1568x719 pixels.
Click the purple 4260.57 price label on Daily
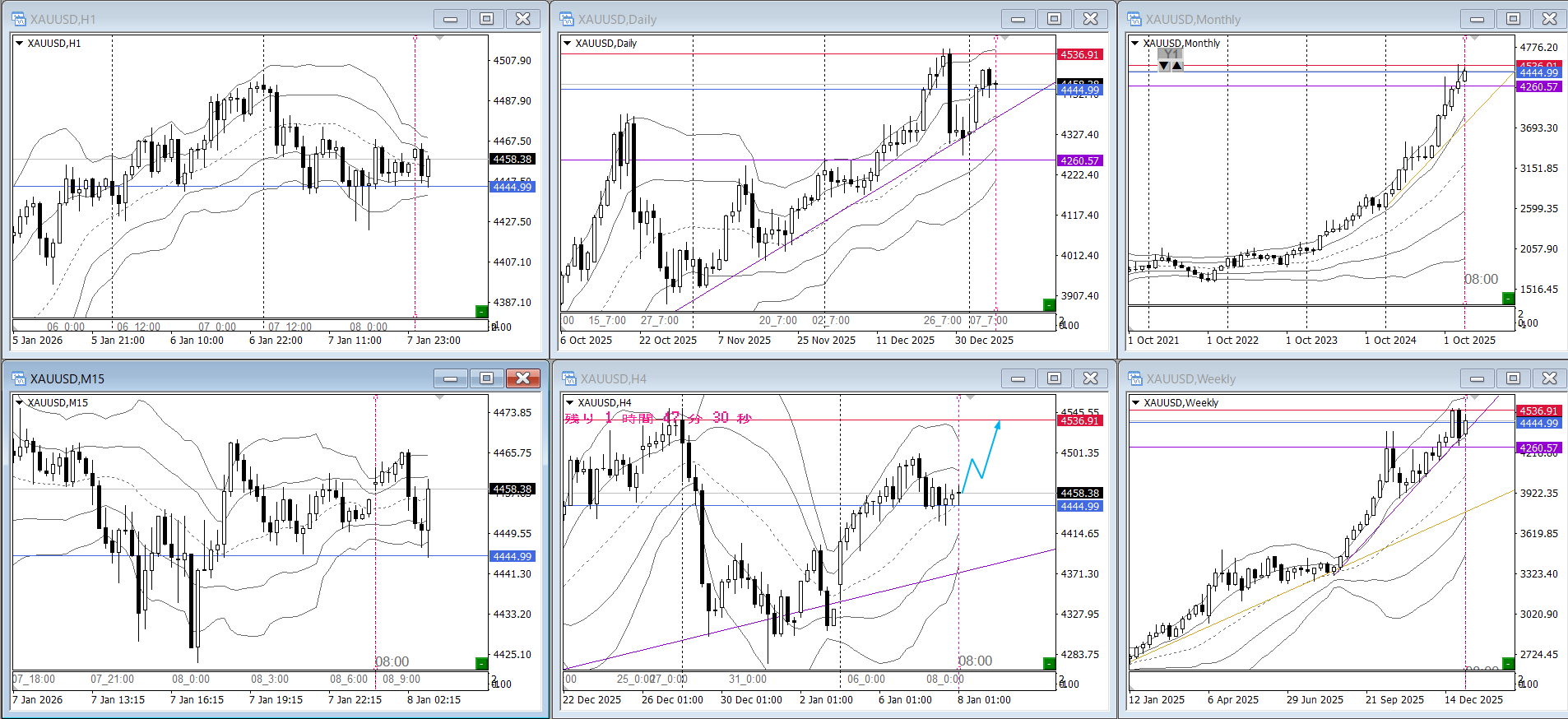pos(1079,160)
